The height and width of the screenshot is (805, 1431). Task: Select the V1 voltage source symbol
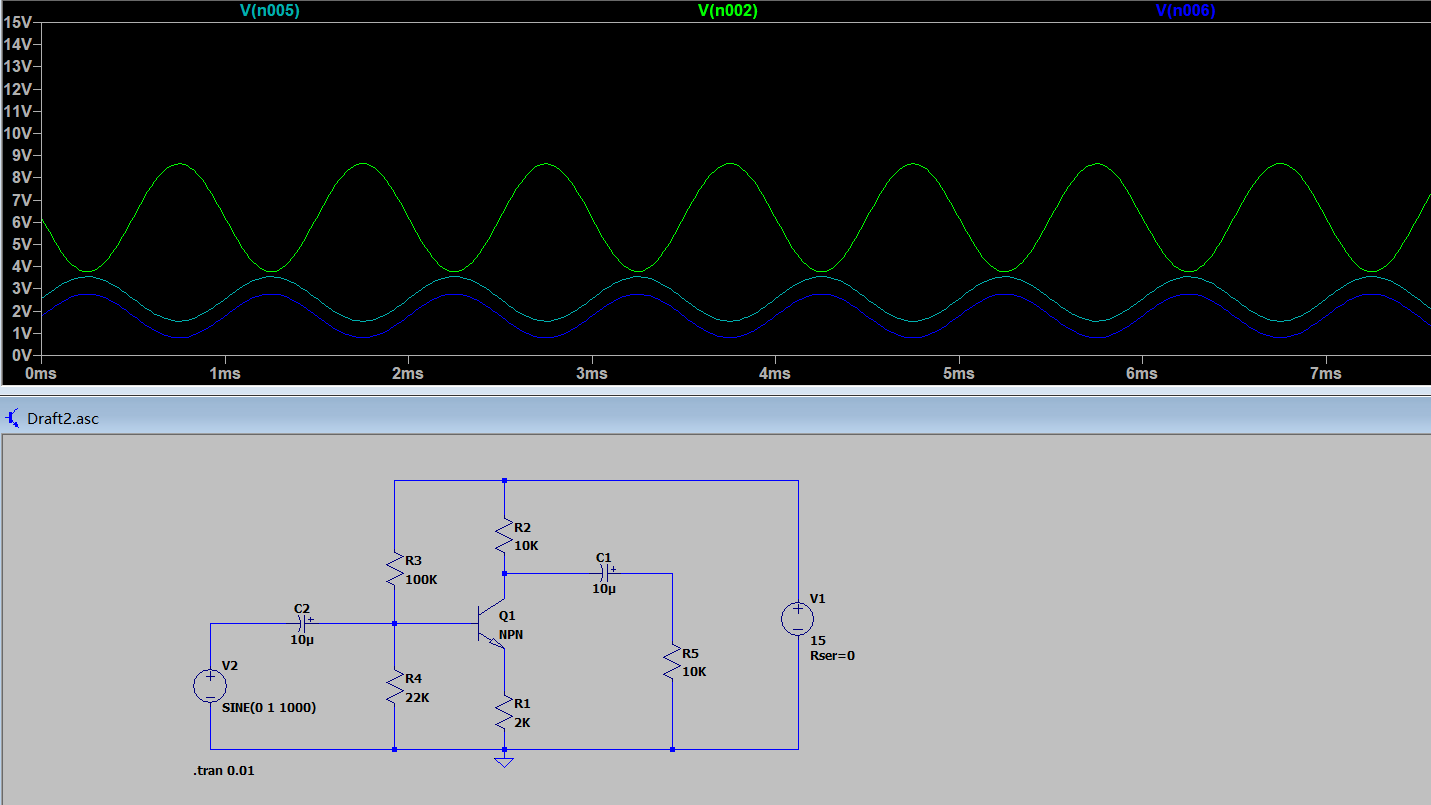(x=797, y=619)
